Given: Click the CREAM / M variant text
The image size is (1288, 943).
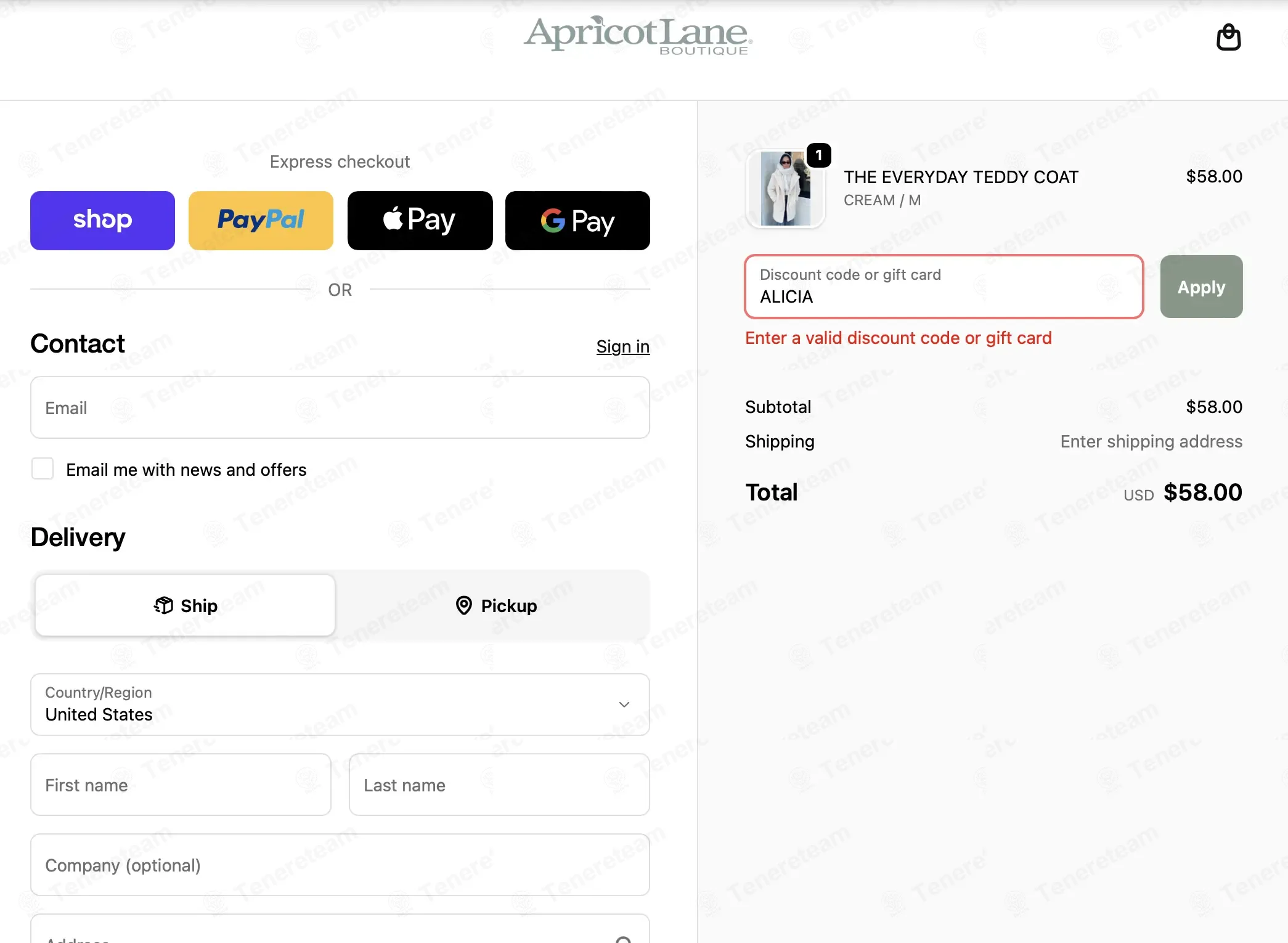Looking at the screenshot, I should click(x=882, y=200).
